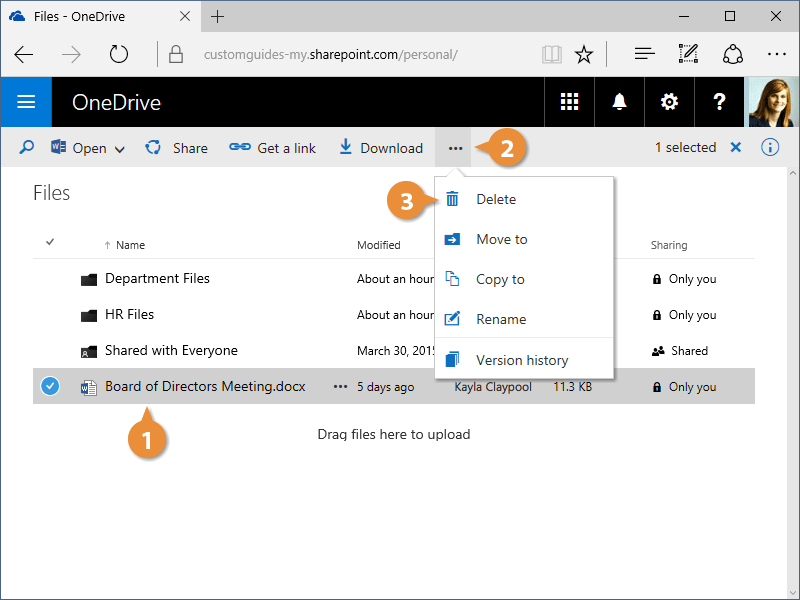Open the hamburger navigation menu
This screenshot has height=600, width=800.
(x=26, y=102)
